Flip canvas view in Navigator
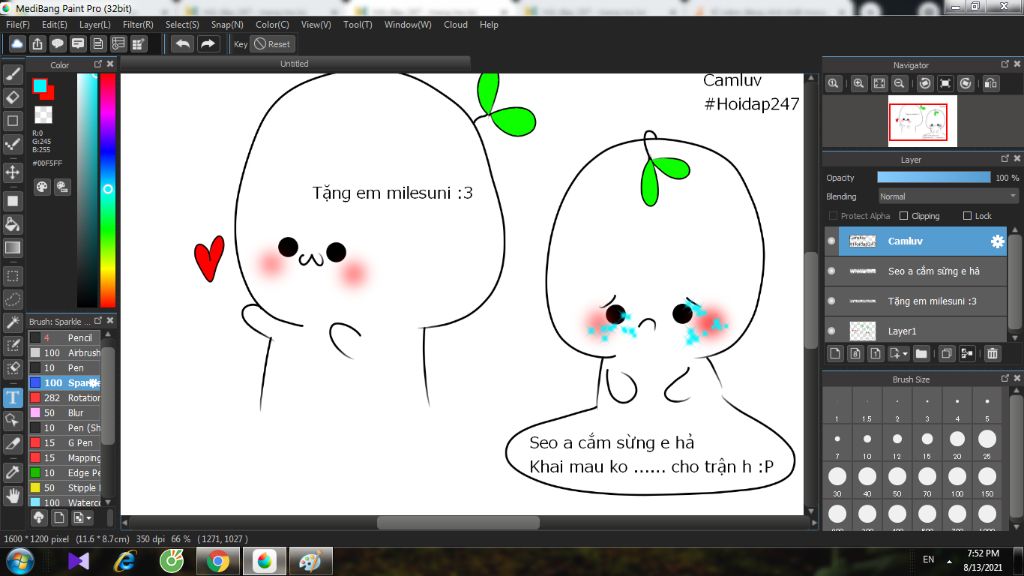Viewport: 1024px width, 576px height. pos(991,84)
